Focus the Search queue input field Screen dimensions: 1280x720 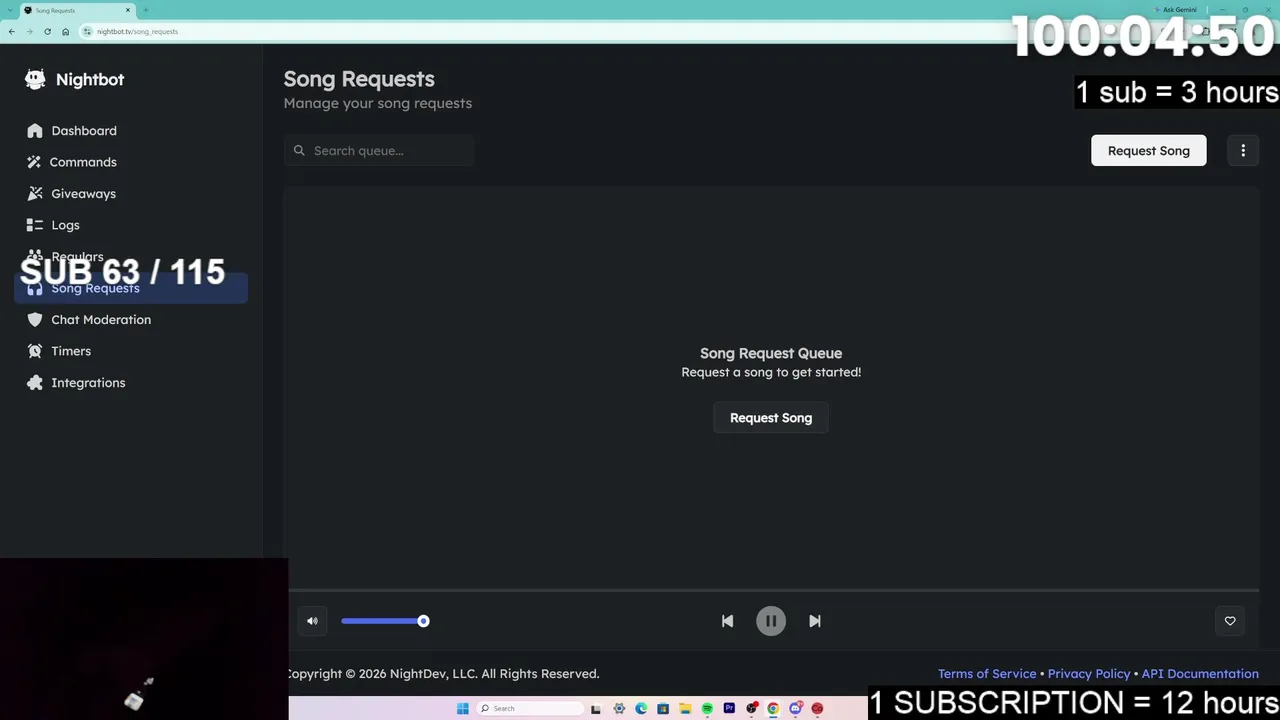tap(379, 151)
